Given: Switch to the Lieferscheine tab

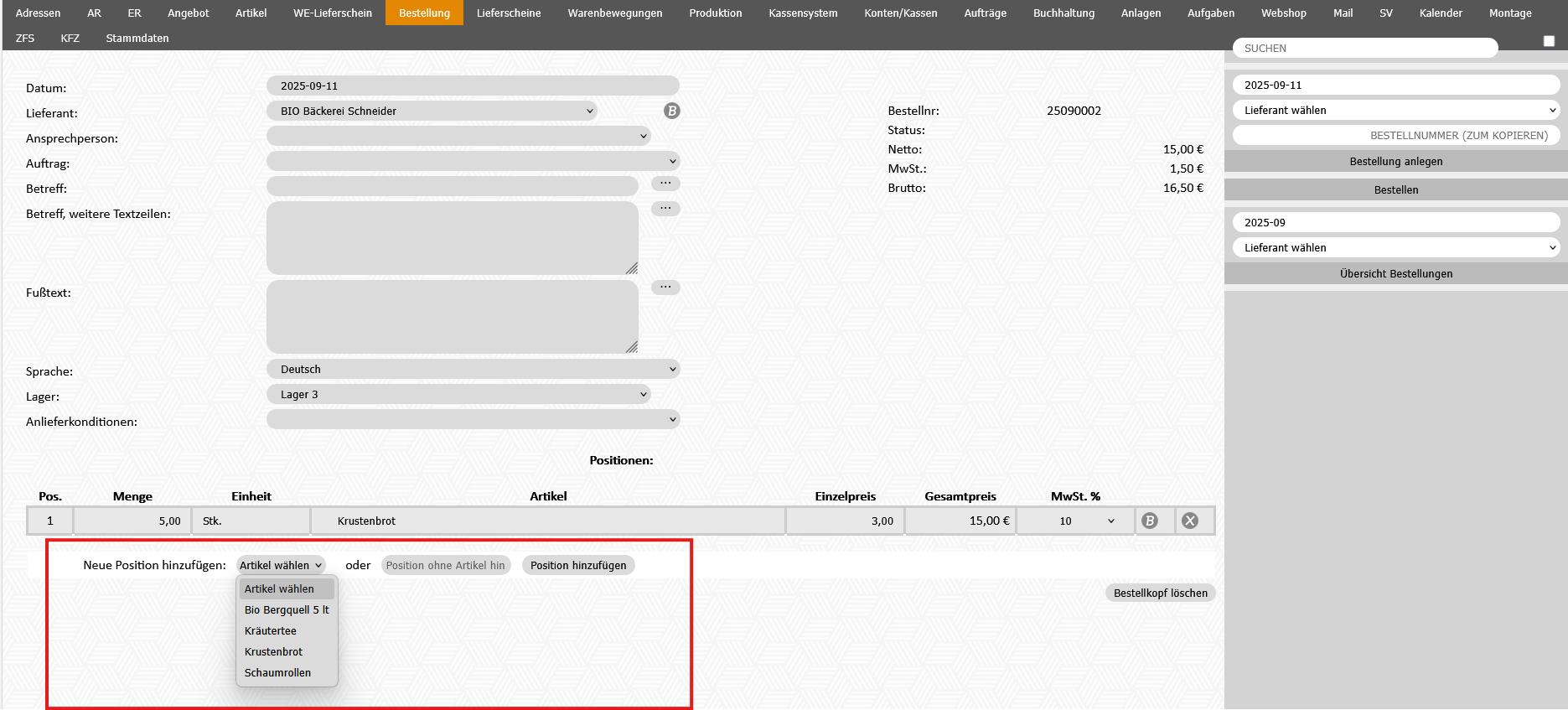Looking at the screenshot, I should pyautogui.click(x=509, y=13).
